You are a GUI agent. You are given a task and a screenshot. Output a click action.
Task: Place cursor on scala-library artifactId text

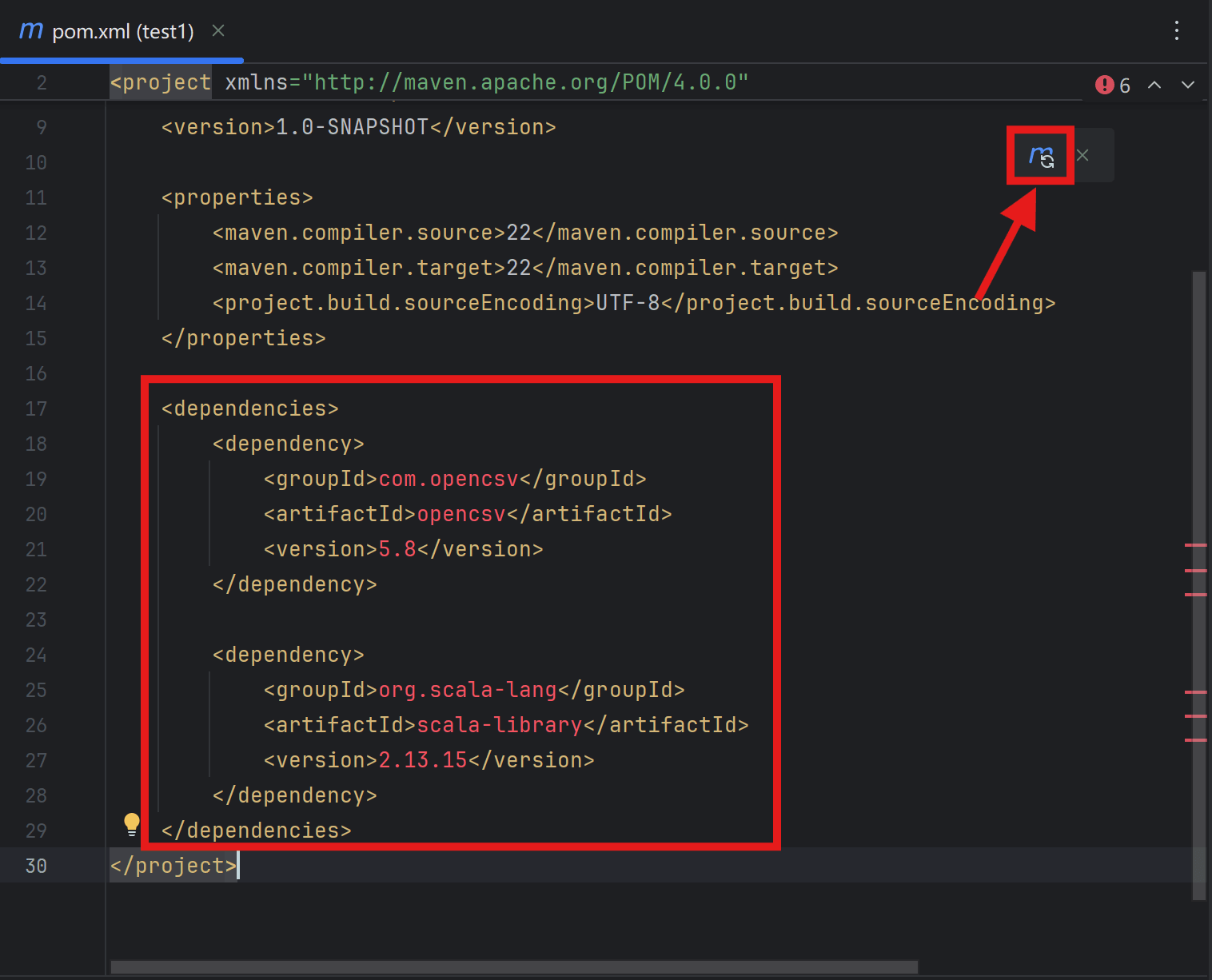click(500, 725)
